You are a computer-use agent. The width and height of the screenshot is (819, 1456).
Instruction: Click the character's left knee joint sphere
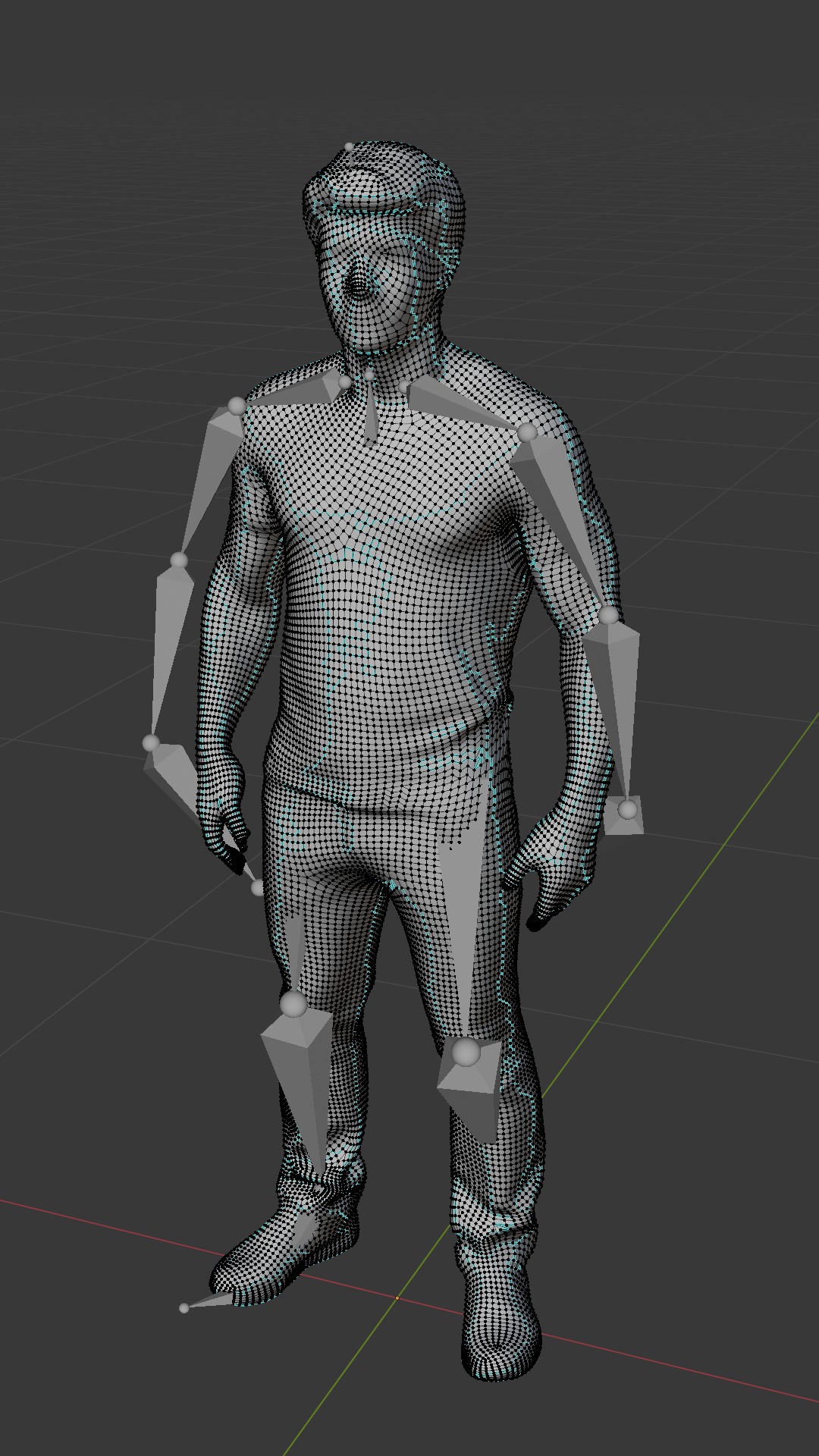(x=466, y=1053)
